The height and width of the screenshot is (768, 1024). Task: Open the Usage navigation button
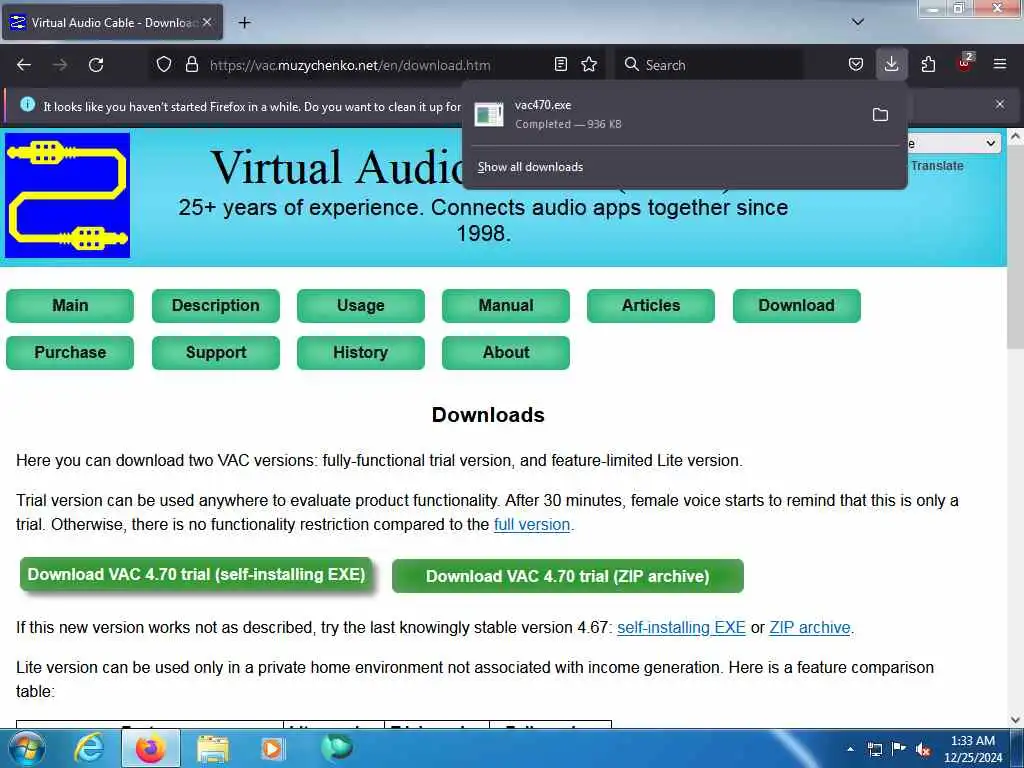coord(360,306)
